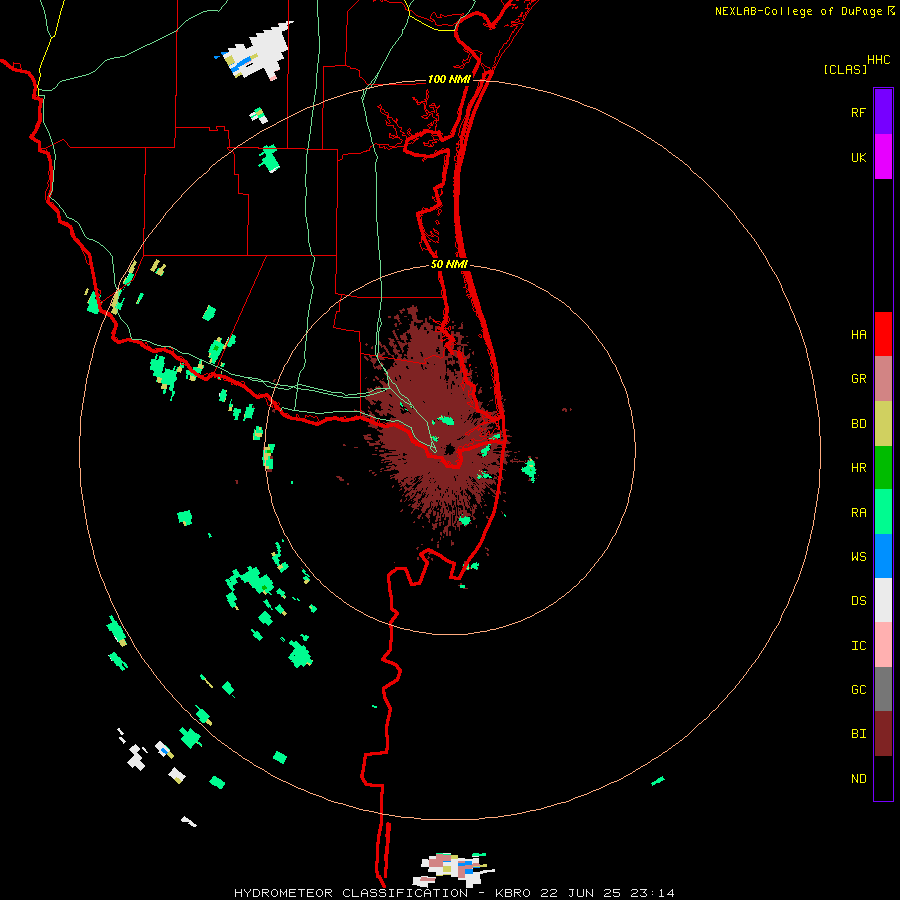The height and width of the screenshot is (900, 900).
Task: Click the '100 NMI' range ring label
Action: (x=449, y=79)
